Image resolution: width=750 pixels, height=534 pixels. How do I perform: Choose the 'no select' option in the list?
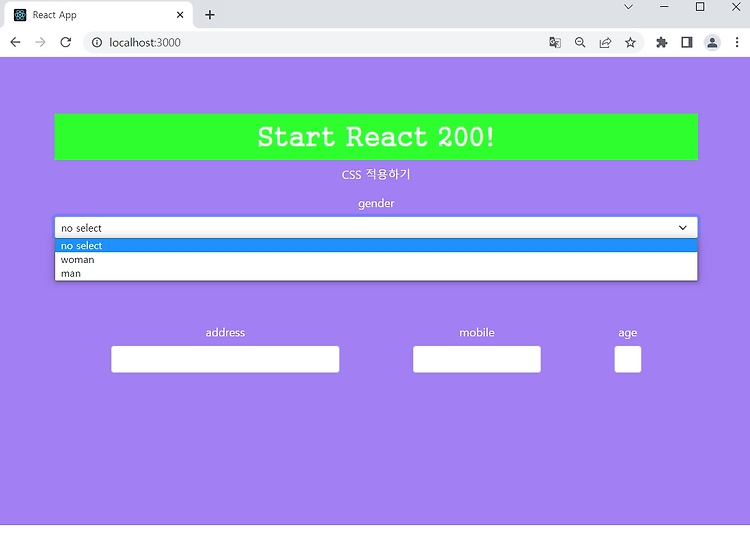click(x=376, y=245)
